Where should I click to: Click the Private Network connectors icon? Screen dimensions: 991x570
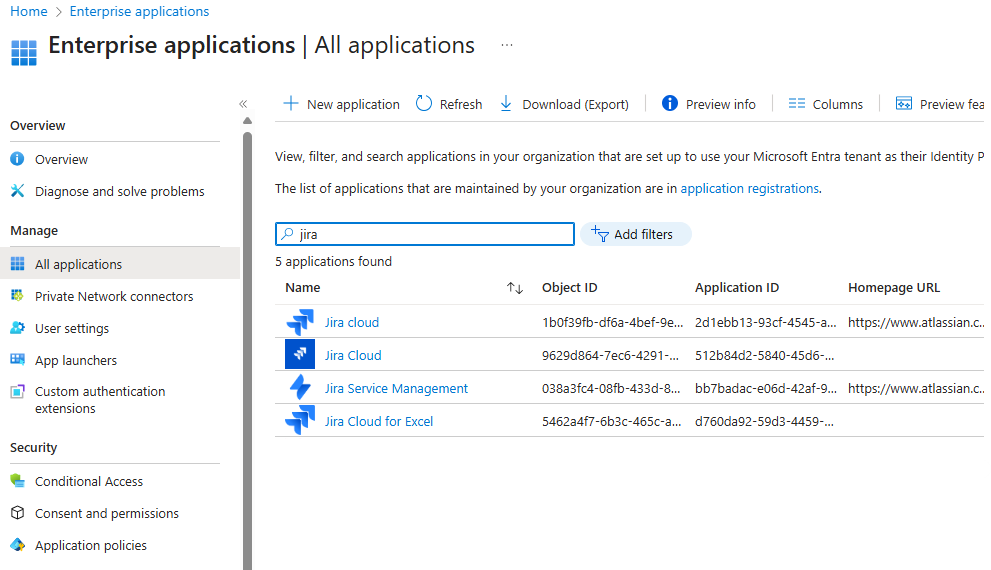tap(18, 295)
